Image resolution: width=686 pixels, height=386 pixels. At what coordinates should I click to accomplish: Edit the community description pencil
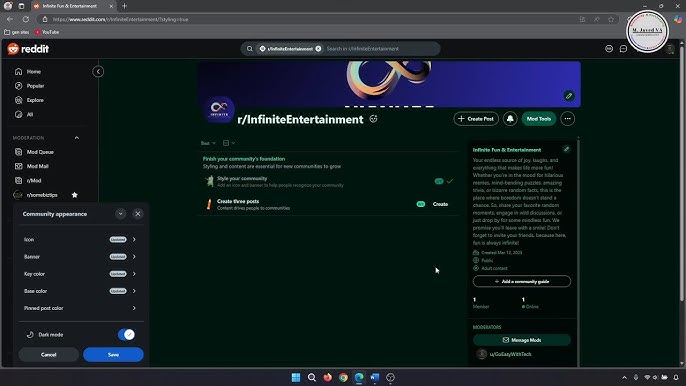[x=566, y=149]
